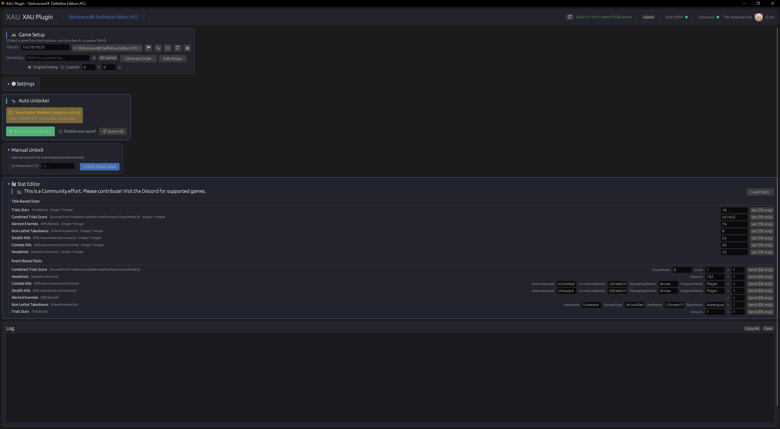The width and height of the screenshot is (780, 429).
Task: Click Edit Delays button
Action: point(173,58)
